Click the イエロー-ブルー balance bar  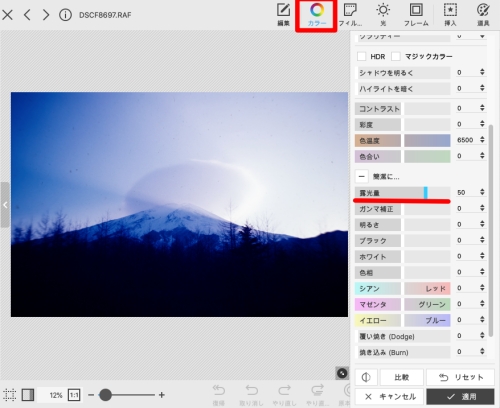[x=403, y=320]
